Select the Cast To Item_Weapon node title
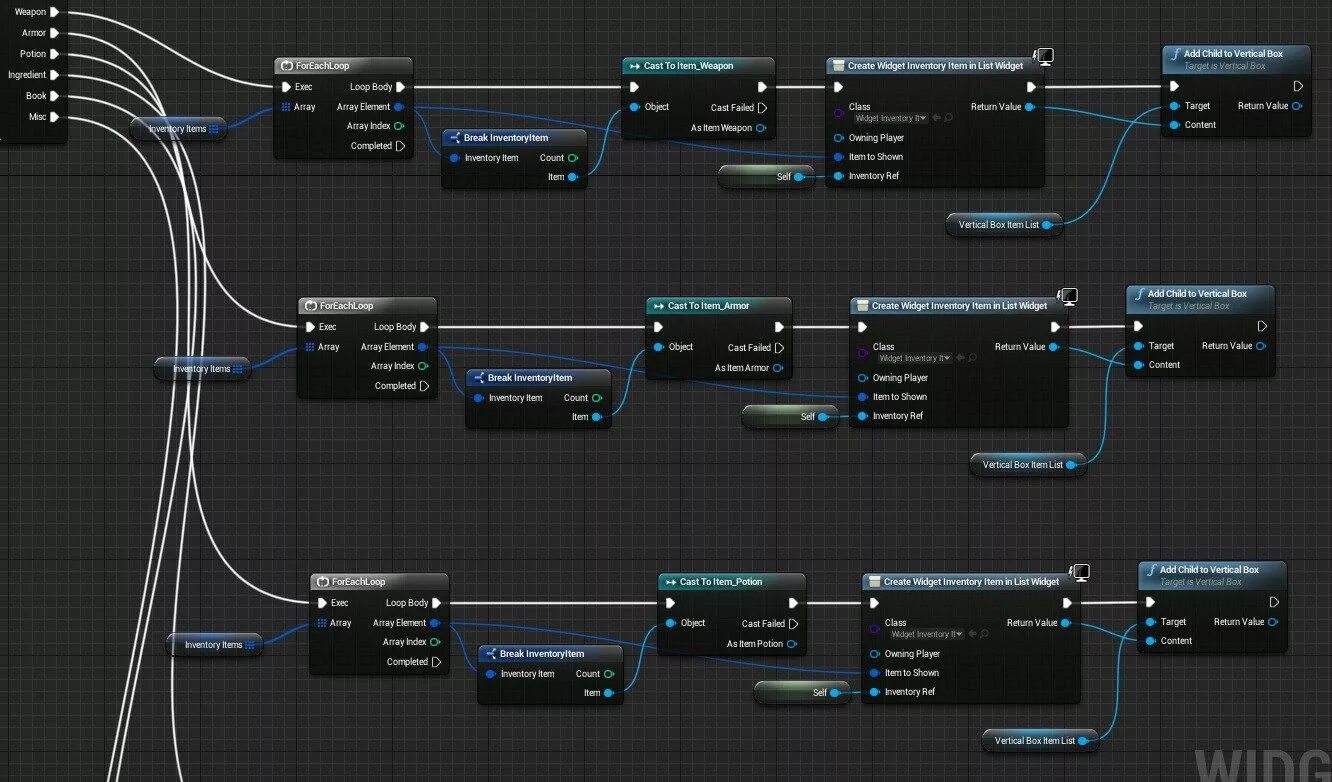 click(688, 66)
